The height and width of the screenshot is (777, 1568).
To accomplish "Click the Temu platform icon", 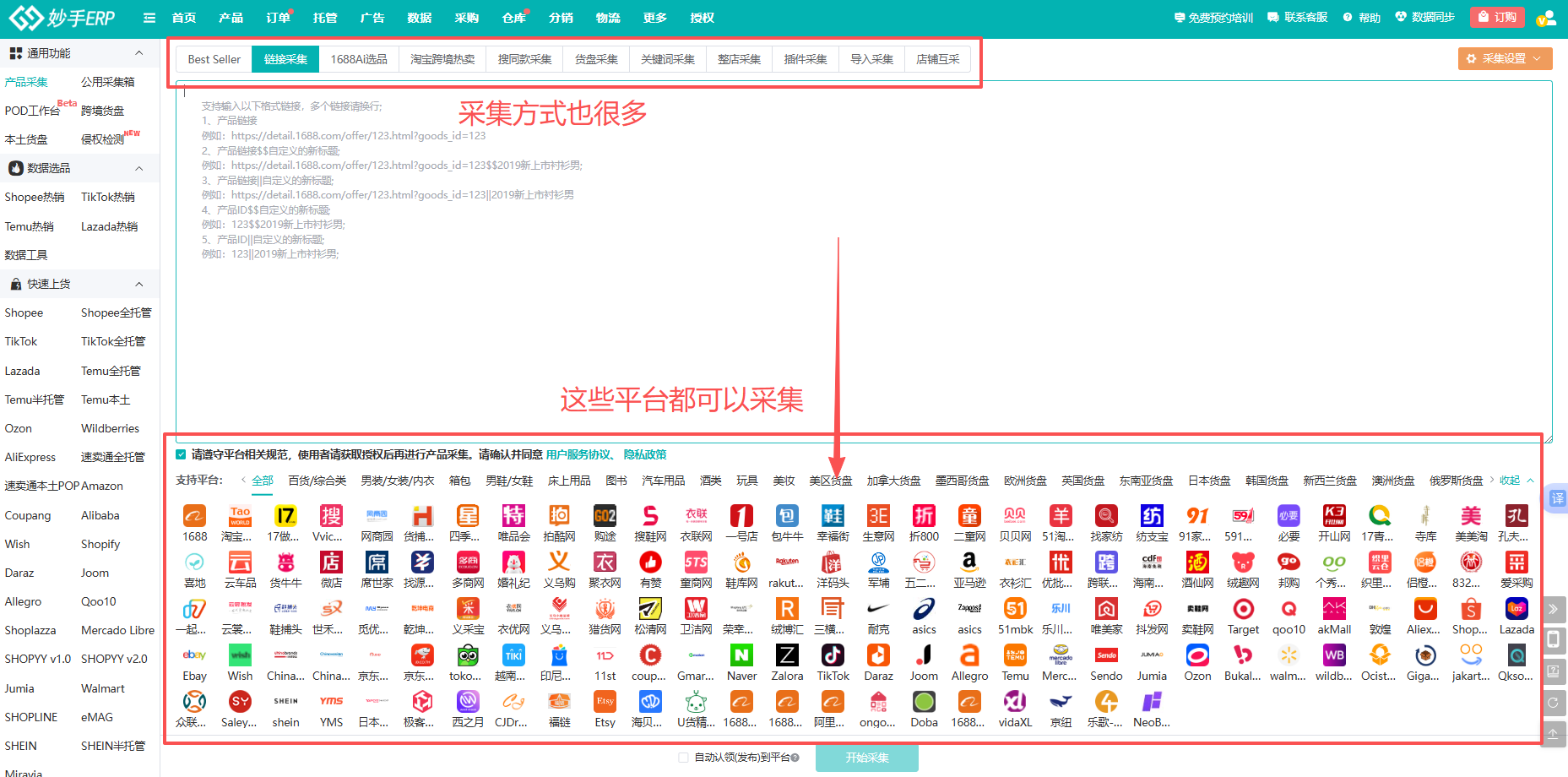I will [x=1015, y=656].
